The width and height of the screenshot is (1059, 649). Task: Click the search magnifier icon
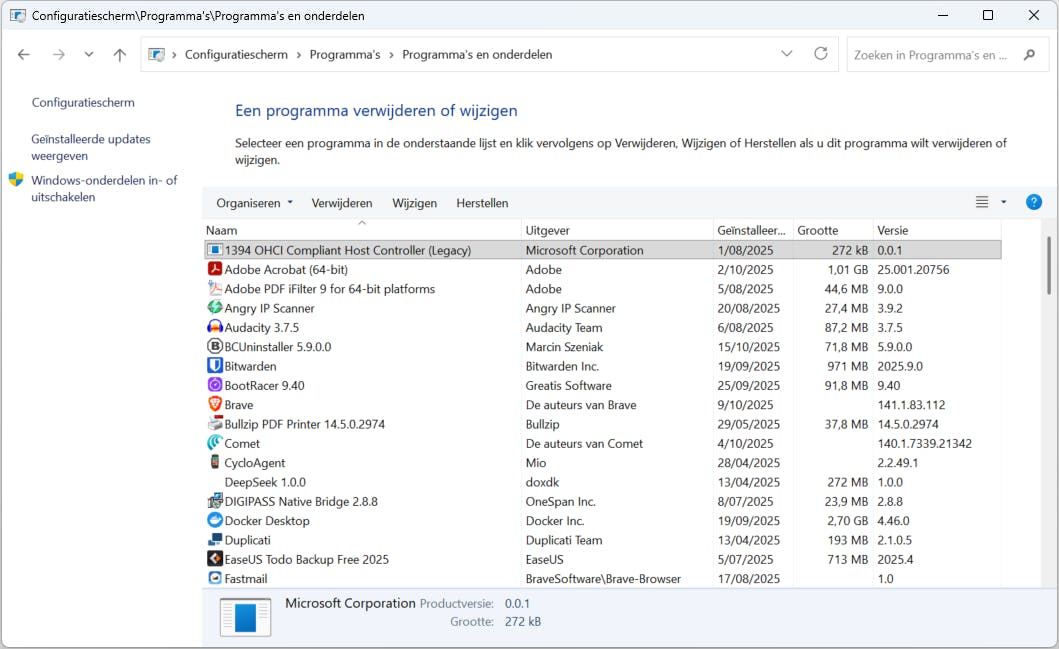(1029, 55)
